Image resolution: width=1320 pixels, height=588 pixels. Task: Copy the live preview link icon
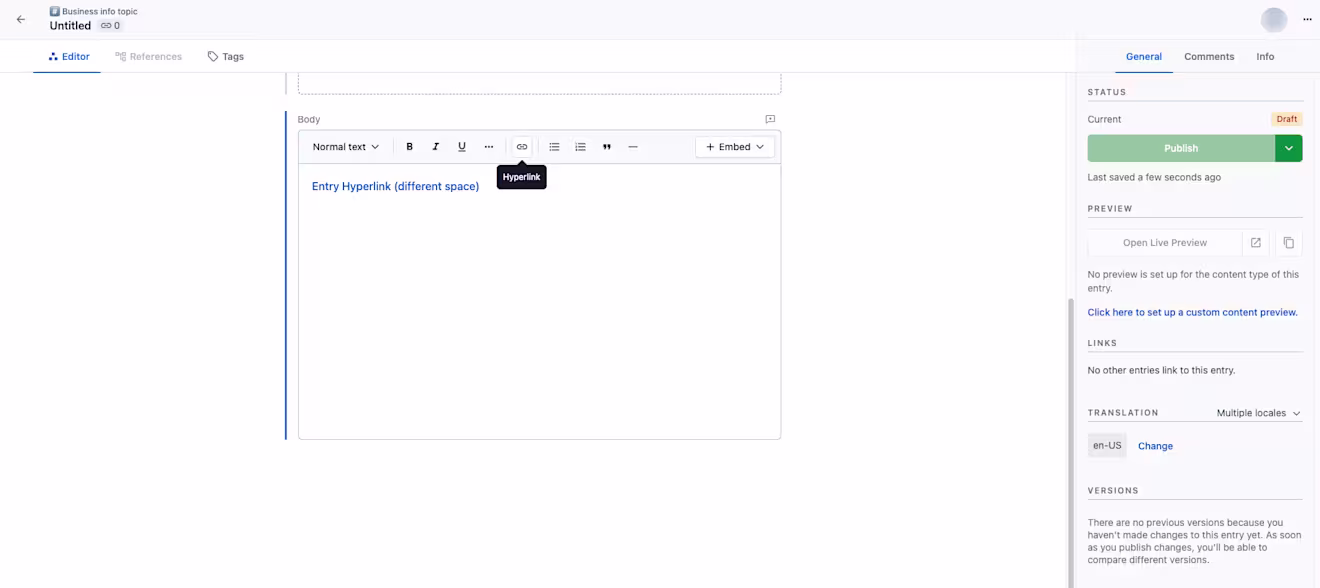click(1289, 243)
